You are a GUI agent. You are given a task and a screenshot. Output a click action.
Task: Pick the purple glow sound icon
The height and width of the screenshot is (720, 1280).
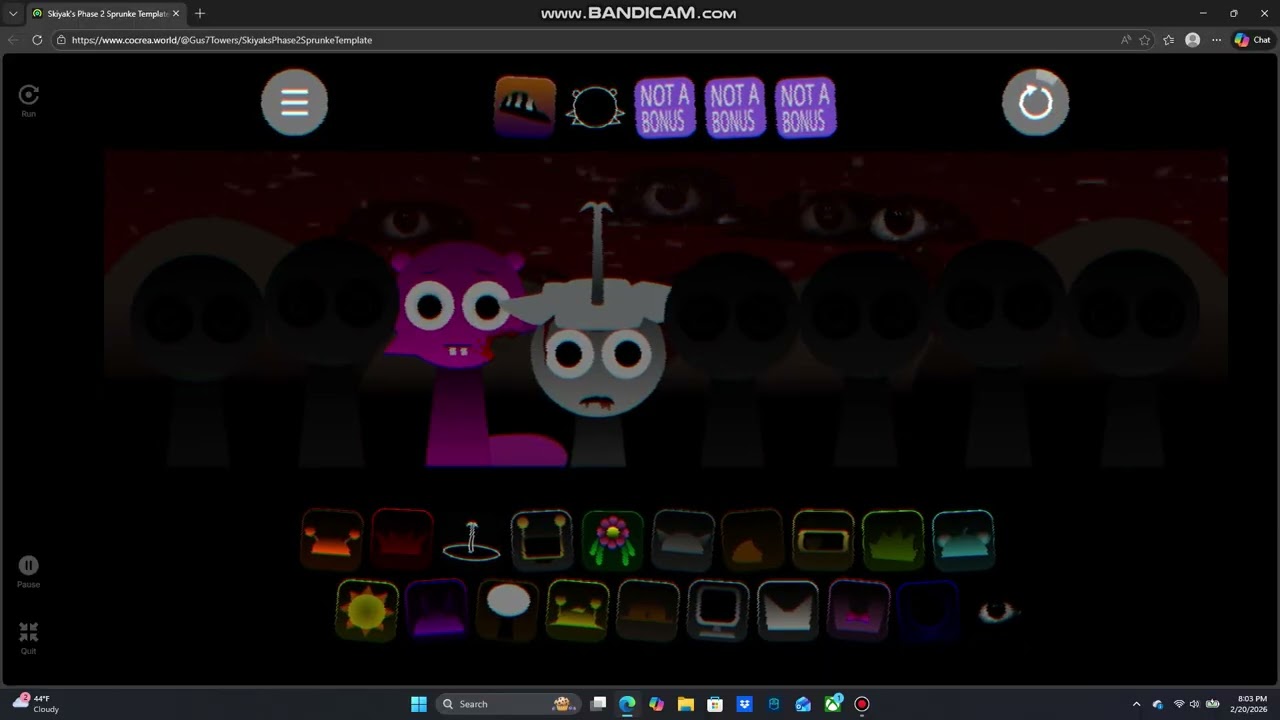(437, 610)
